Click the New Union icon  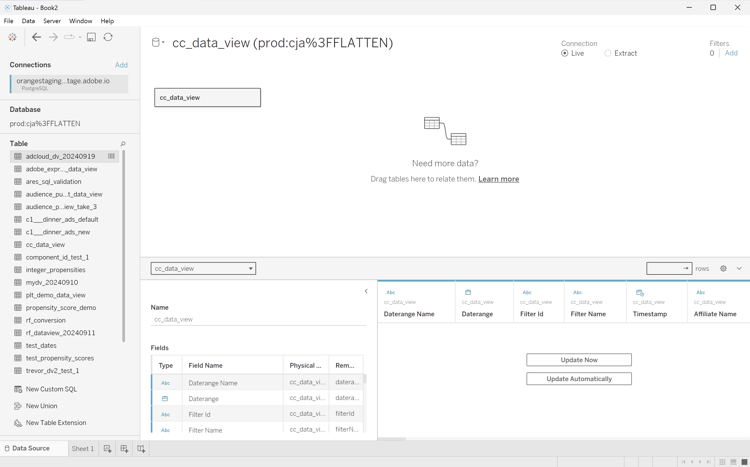18,406
